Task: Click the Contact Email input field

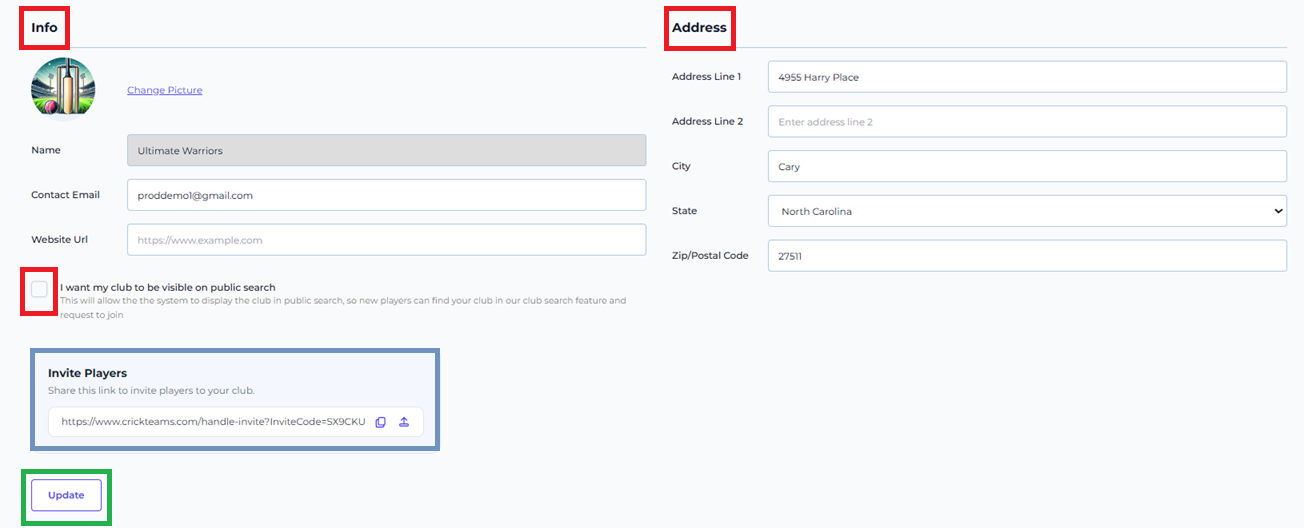Action: [386, 195]
